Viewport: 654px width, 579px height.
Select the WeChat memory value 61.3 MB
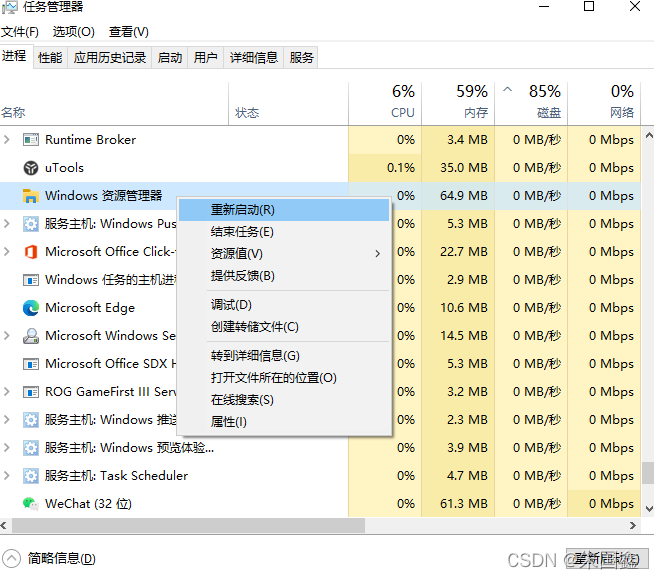click(464, 503)
